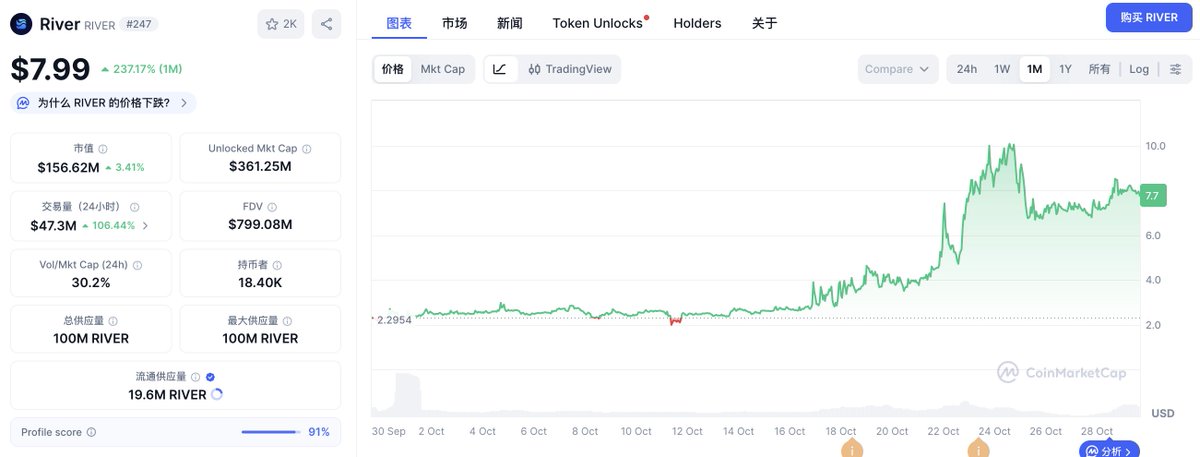Click the 购买 RIVER button
1200x457 pixels.
tap(1148, 17)
